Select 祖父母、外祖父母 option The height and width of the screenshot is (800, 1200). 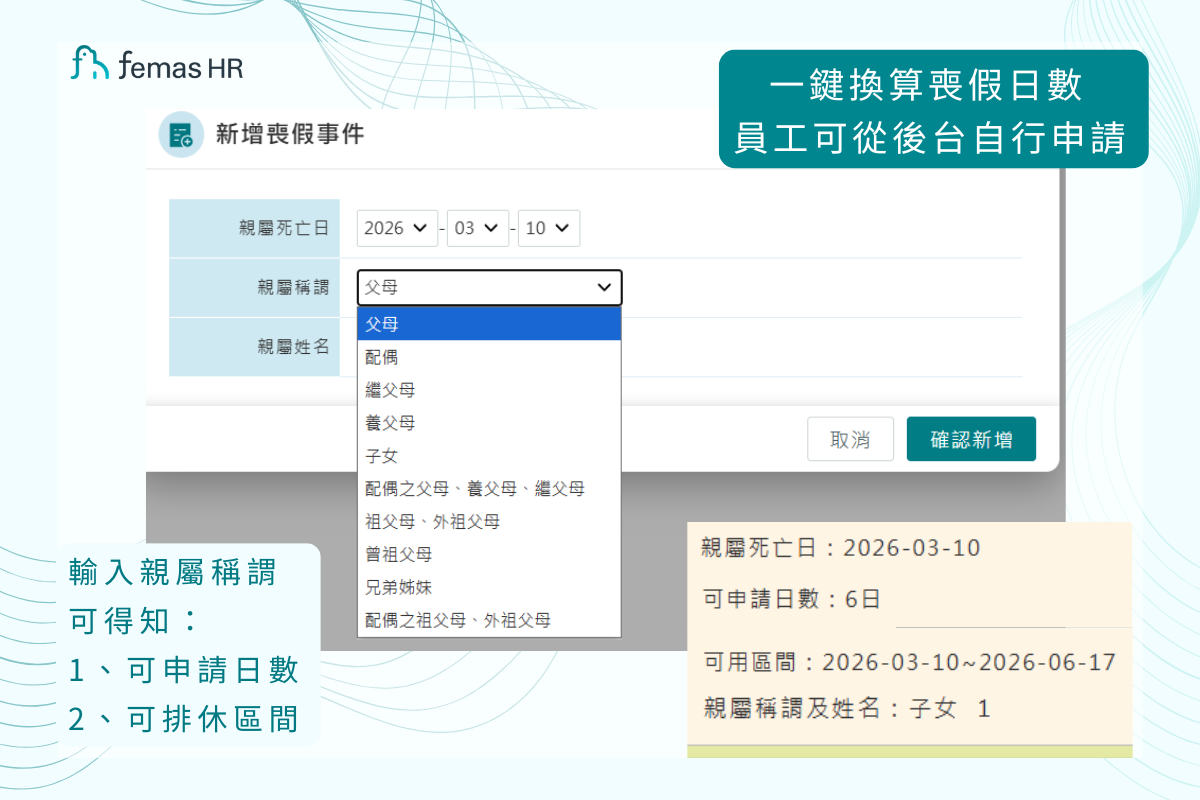pos(489,522)
